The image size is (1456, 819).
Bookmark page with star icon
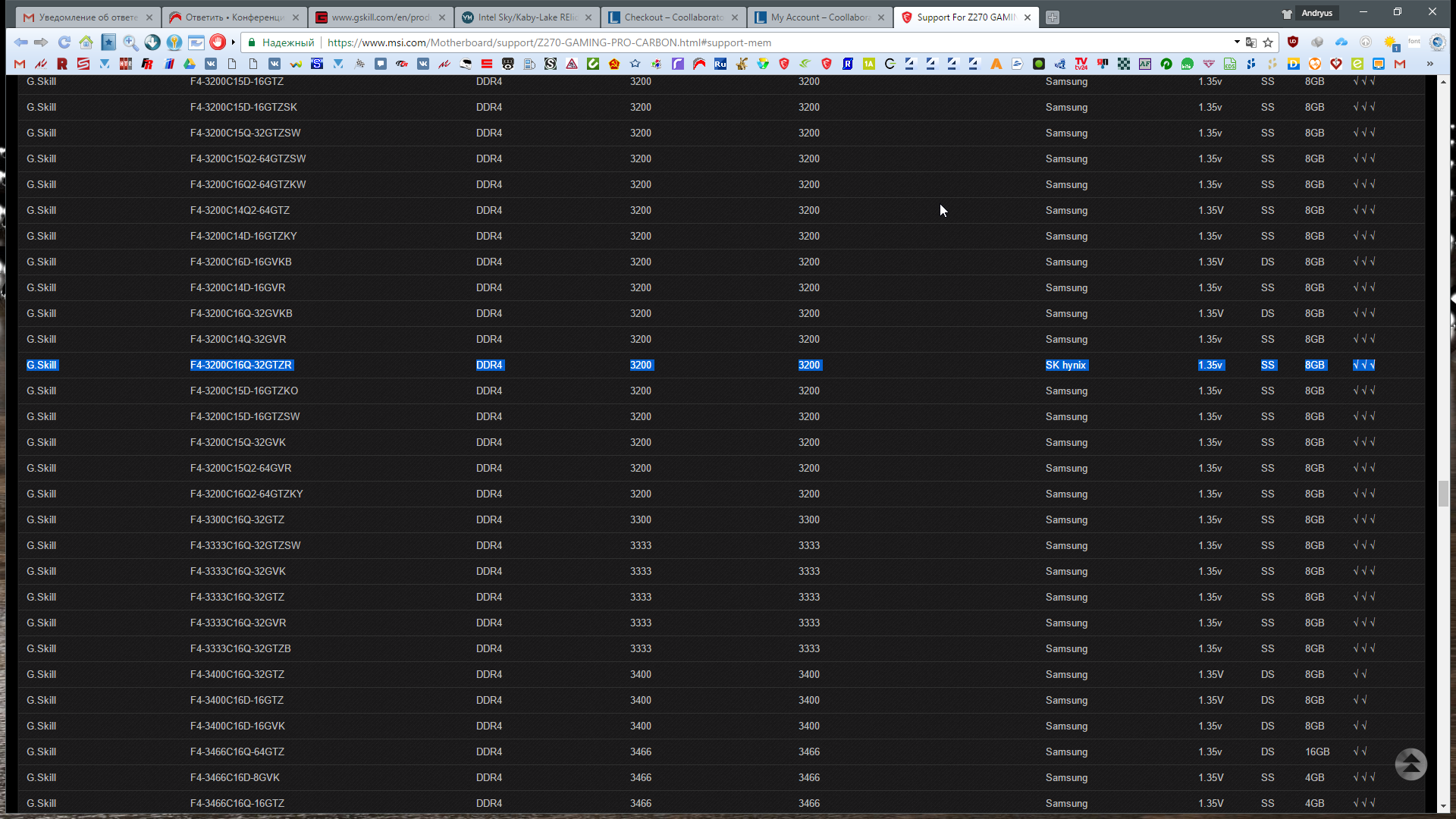[x=1268, y=42]
